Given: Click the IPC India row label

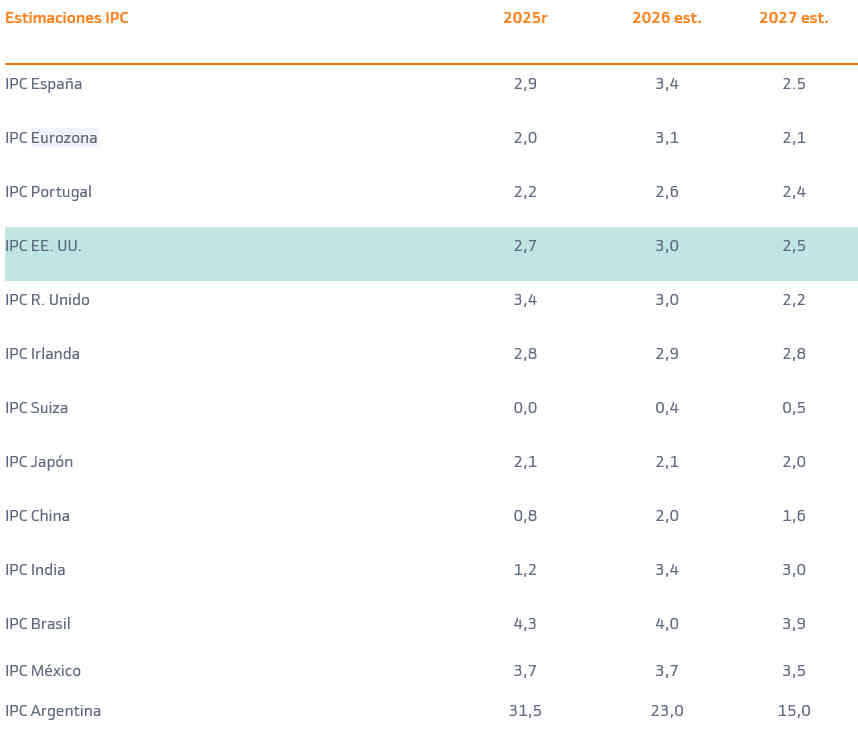Looking at the screenshot, I should click(x=35, y=570).
